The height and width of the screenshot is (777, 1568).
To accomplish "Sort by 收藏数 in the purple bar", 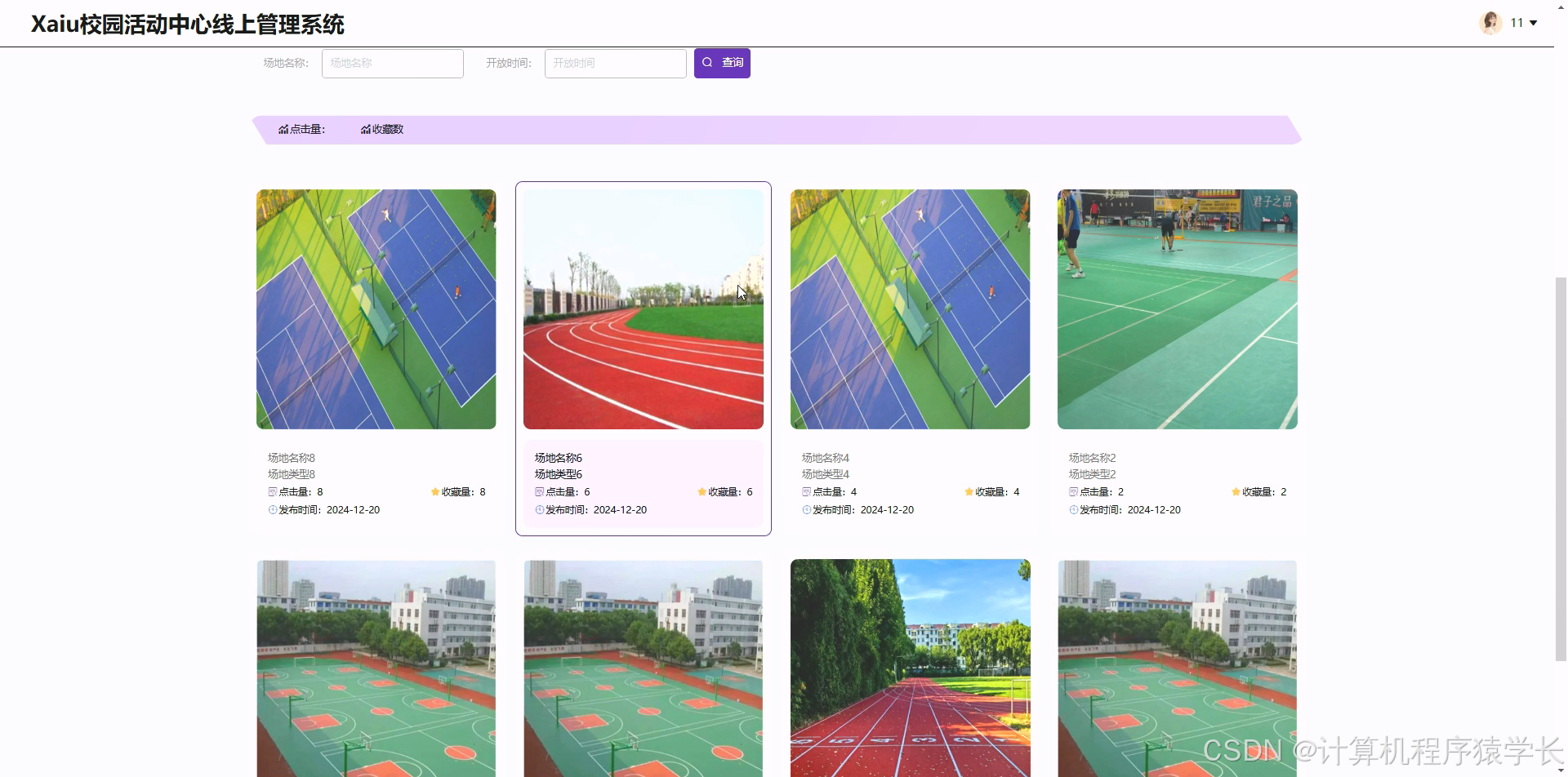I will [382, 129].
